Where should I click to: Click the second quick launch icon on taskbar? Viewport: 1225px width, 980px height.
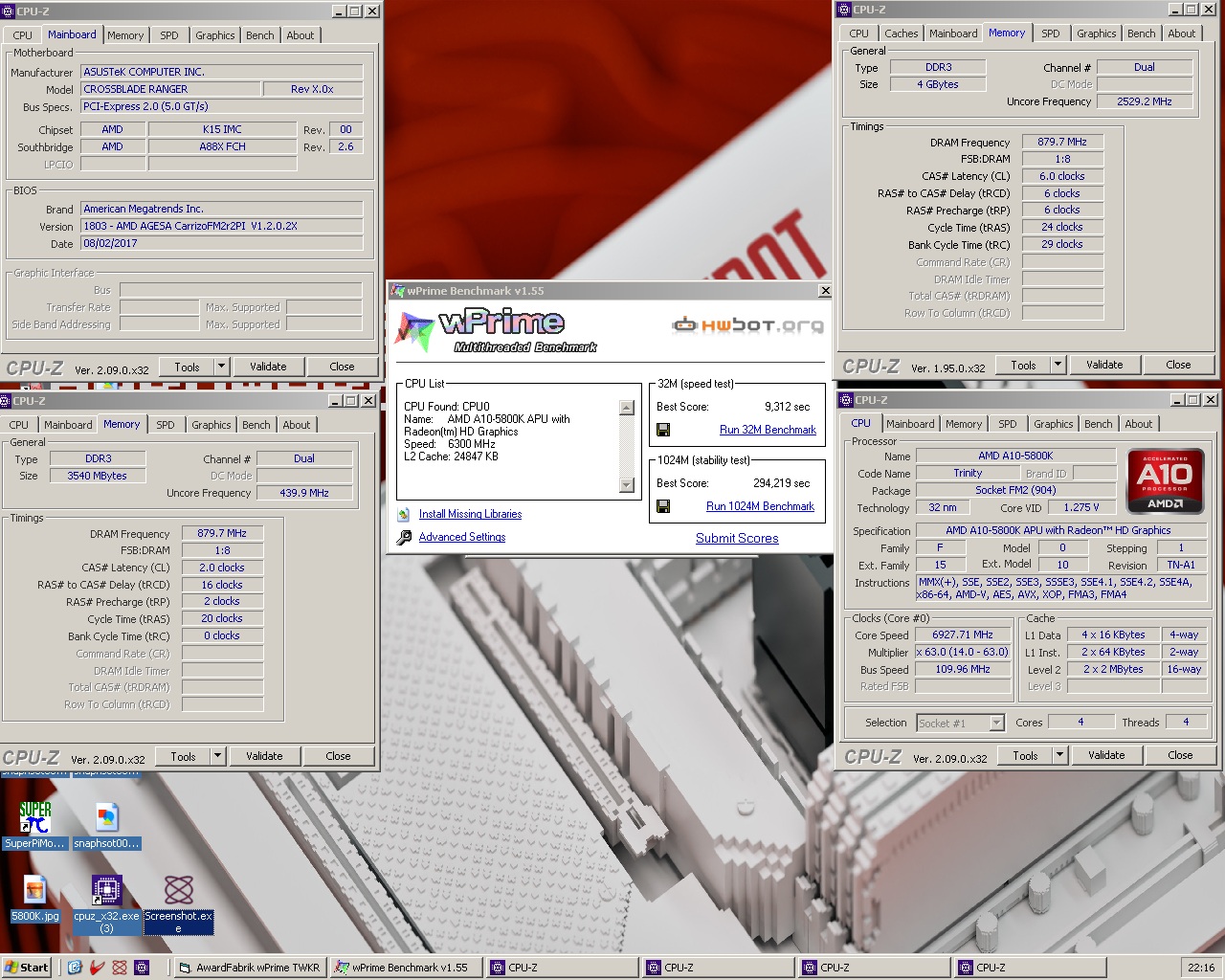click(x=97, y=968)
